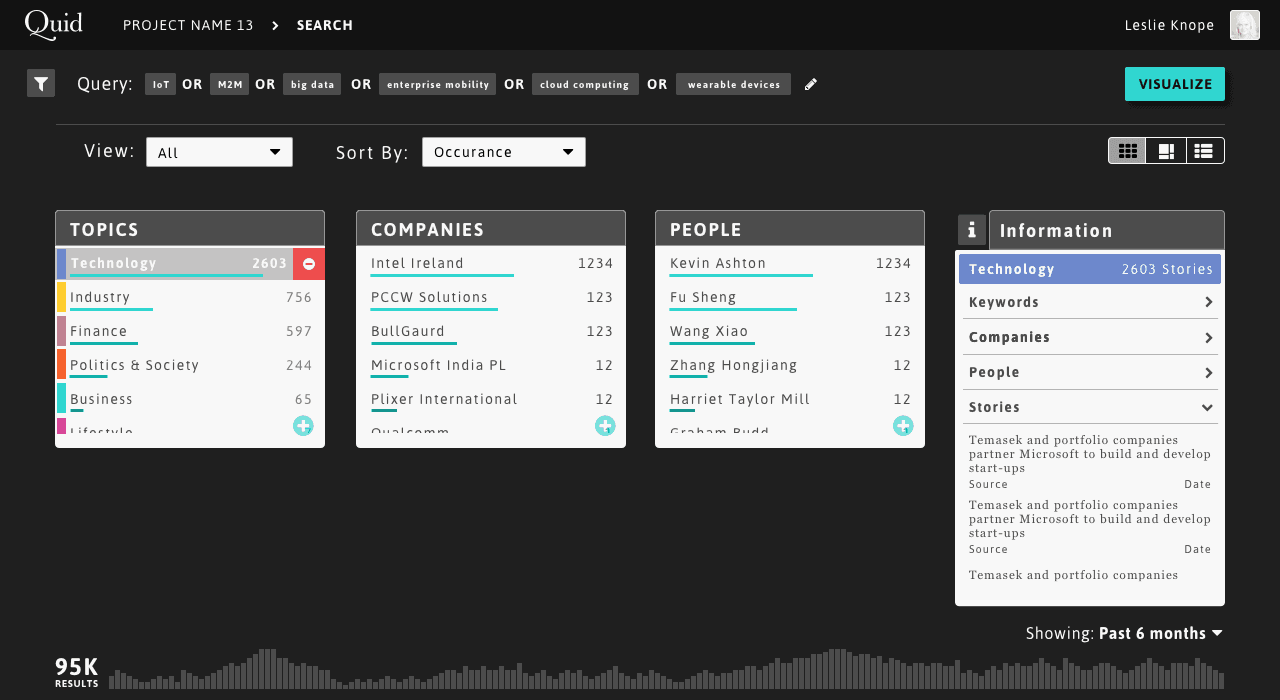Viewport: 1280px width, 700px height.
Task: Remove Technology topic with red minus
Action: (309, 264)
